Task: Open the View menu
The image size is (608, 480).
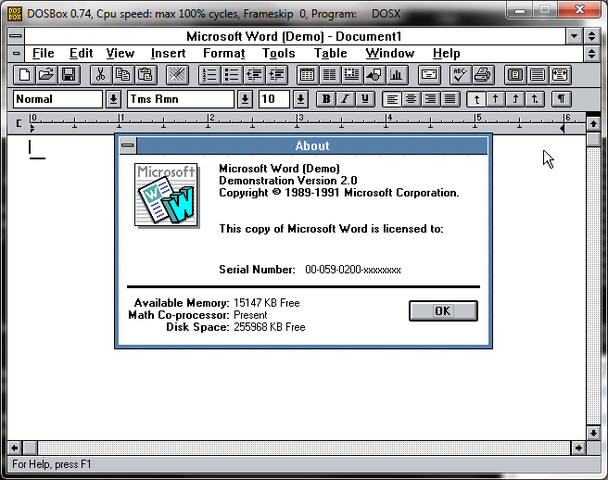Action: (x=120, y=53)
